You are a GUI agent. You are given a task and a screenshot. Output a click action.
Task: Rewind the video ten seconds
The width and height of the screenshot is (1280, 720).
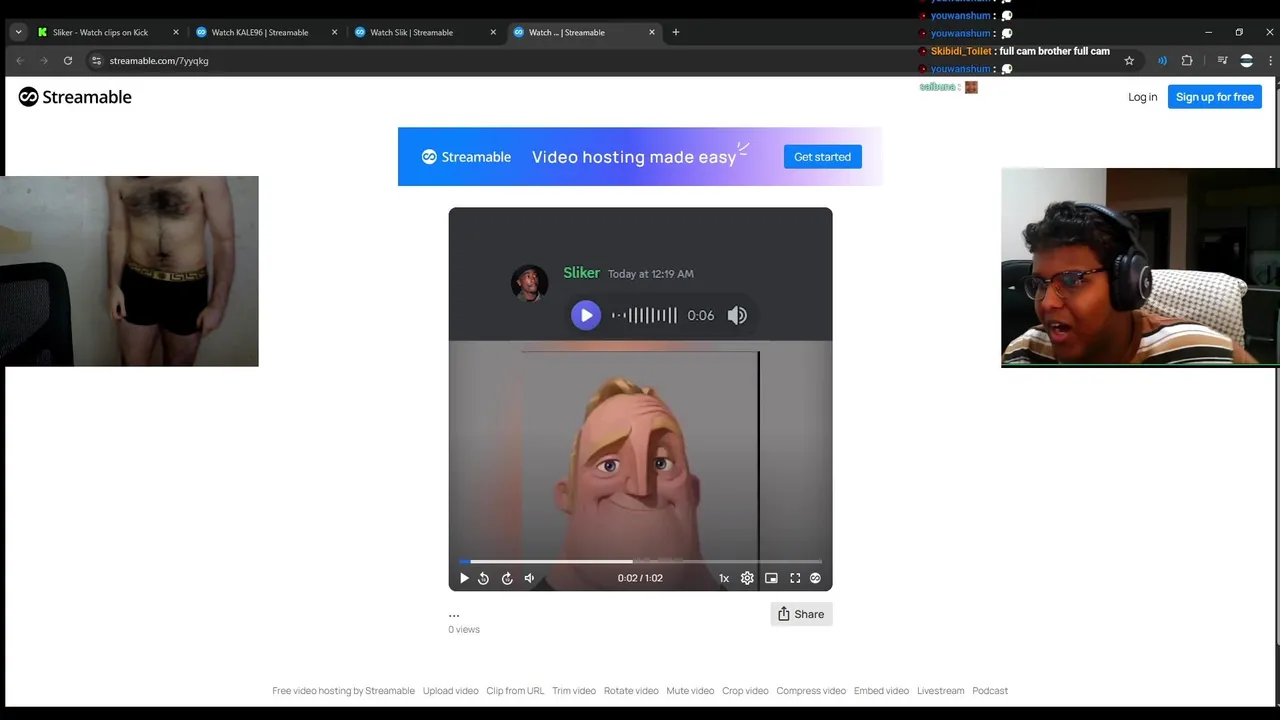point(484,578)
